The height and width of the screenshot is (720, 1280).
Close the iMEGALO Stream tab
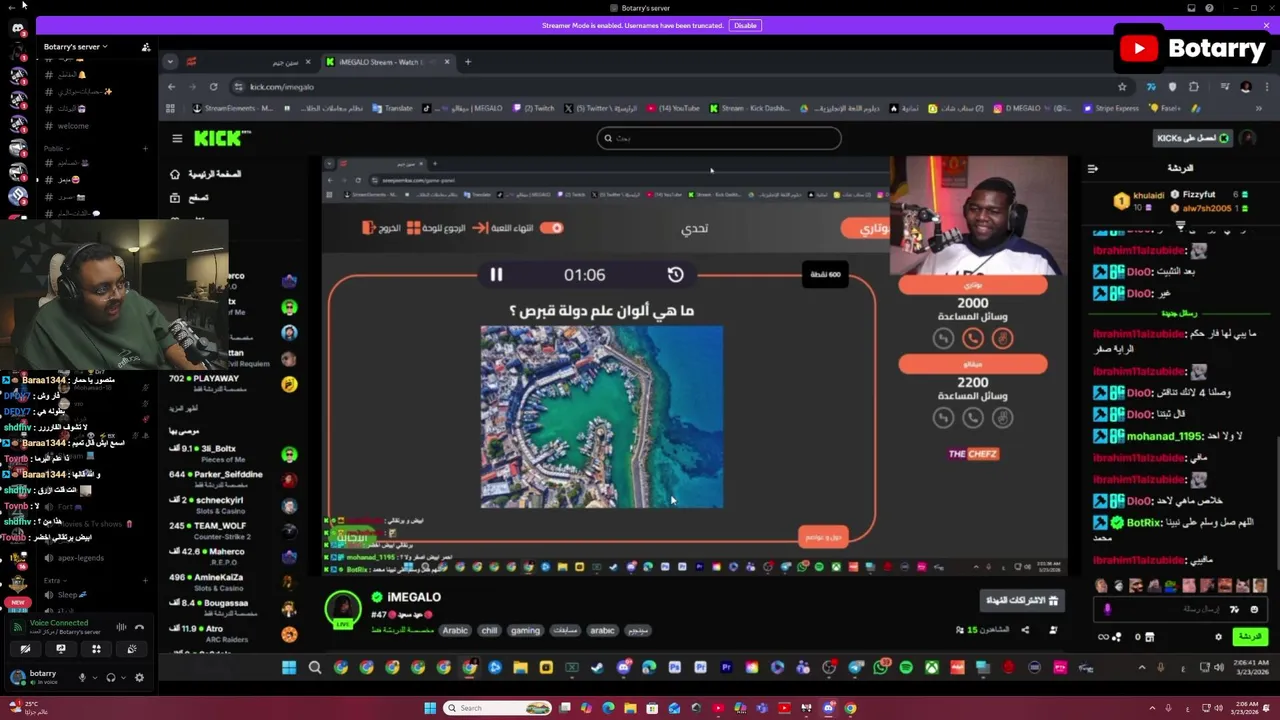pyautogui.click(x=447, y=62)
